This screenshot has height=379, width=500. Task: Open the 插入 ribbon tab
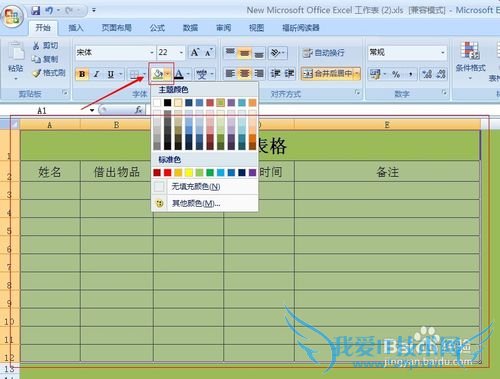(76, 28)
